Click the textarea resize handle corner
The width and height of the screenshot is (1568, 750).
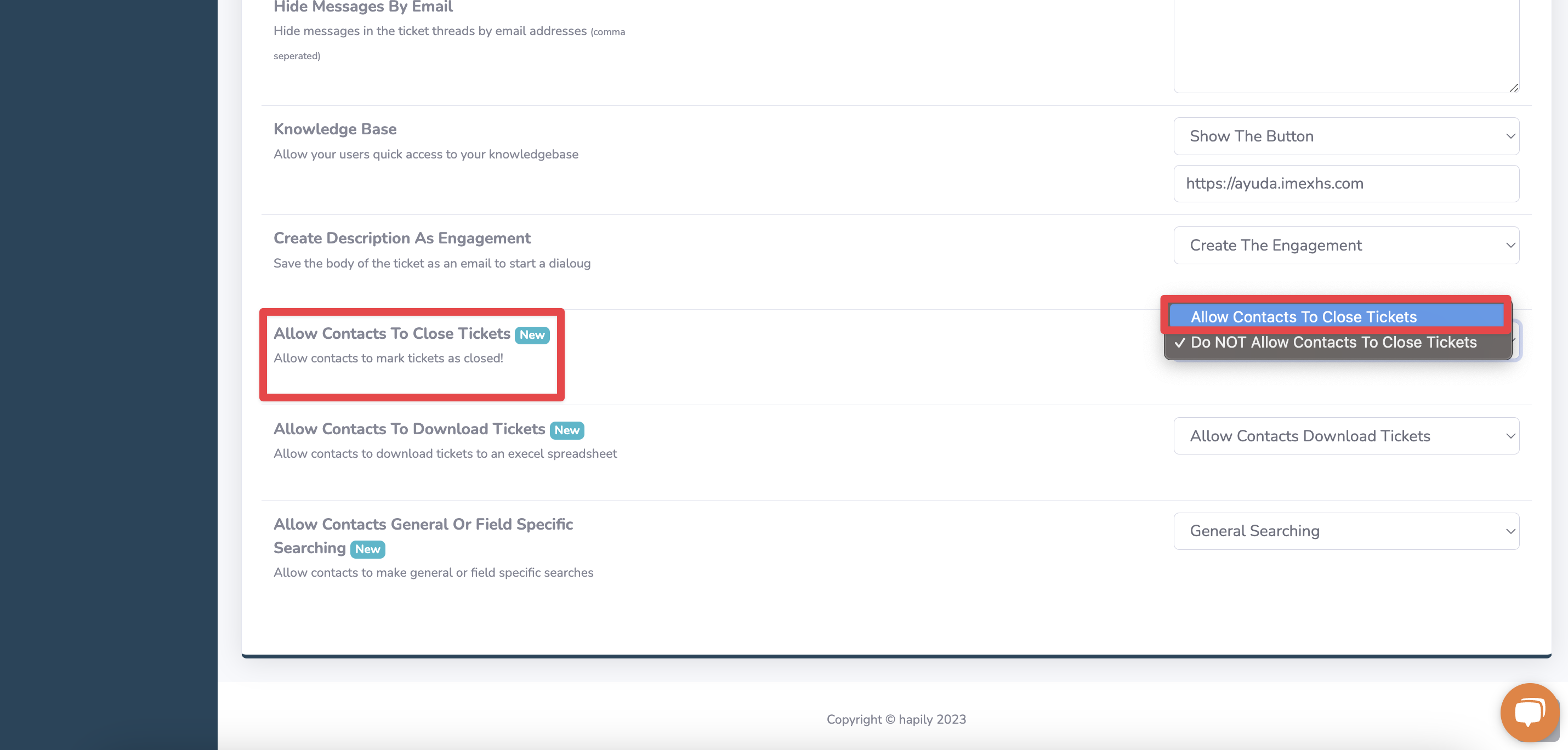click(x=1513, y=88)
